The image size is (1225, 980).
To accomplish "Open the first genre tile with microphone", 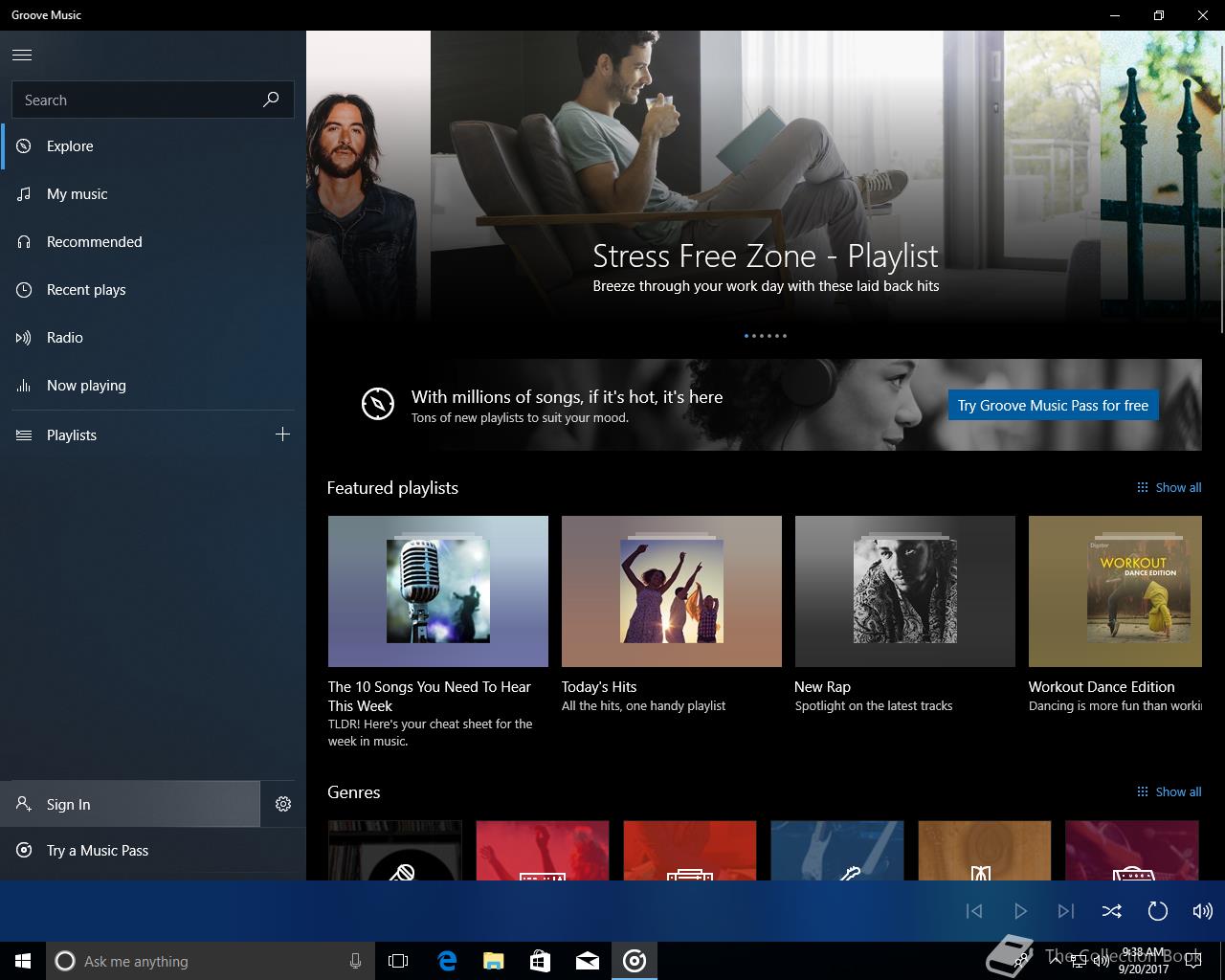I will tap(395, 850).
